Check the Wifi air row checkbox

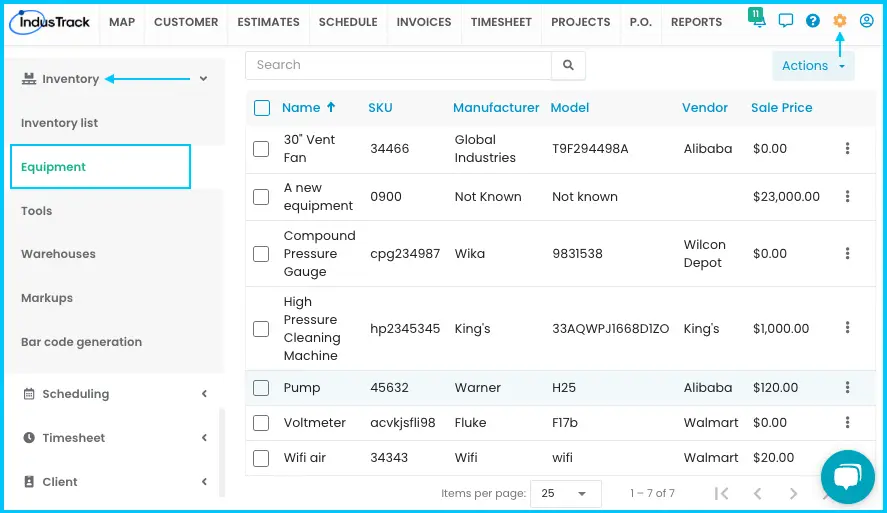coord(261,458)
